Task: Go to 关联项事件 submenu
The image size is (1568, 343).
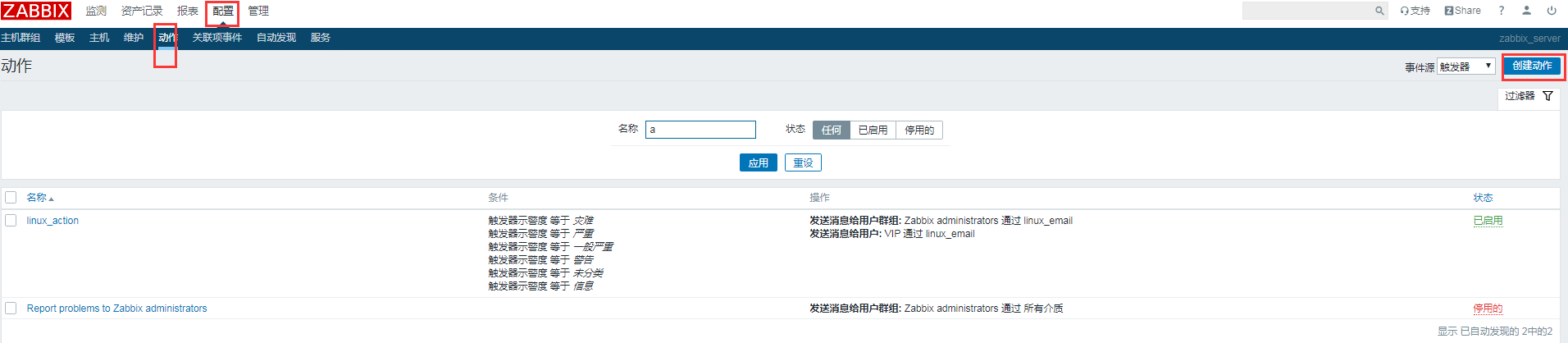Action: (x=217, y=38)
